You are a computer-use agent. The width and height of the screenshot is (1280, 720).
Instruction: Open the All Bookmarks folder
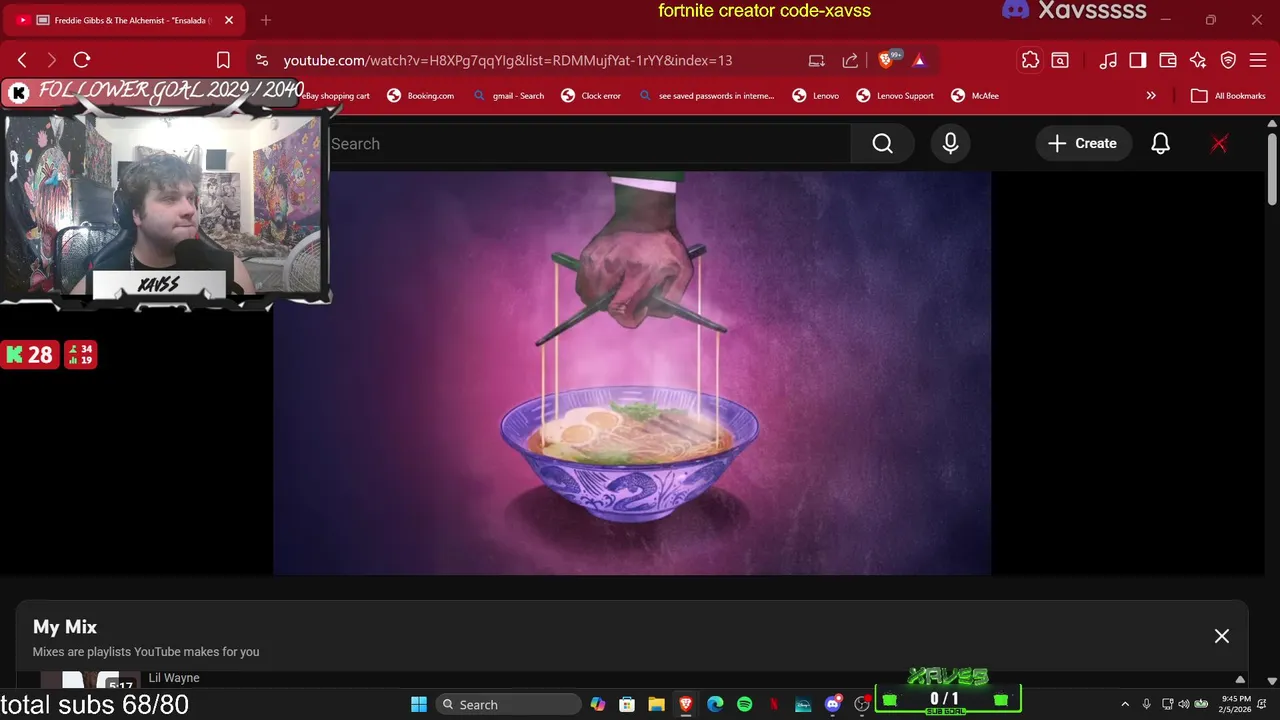(x=1229, y=96)
